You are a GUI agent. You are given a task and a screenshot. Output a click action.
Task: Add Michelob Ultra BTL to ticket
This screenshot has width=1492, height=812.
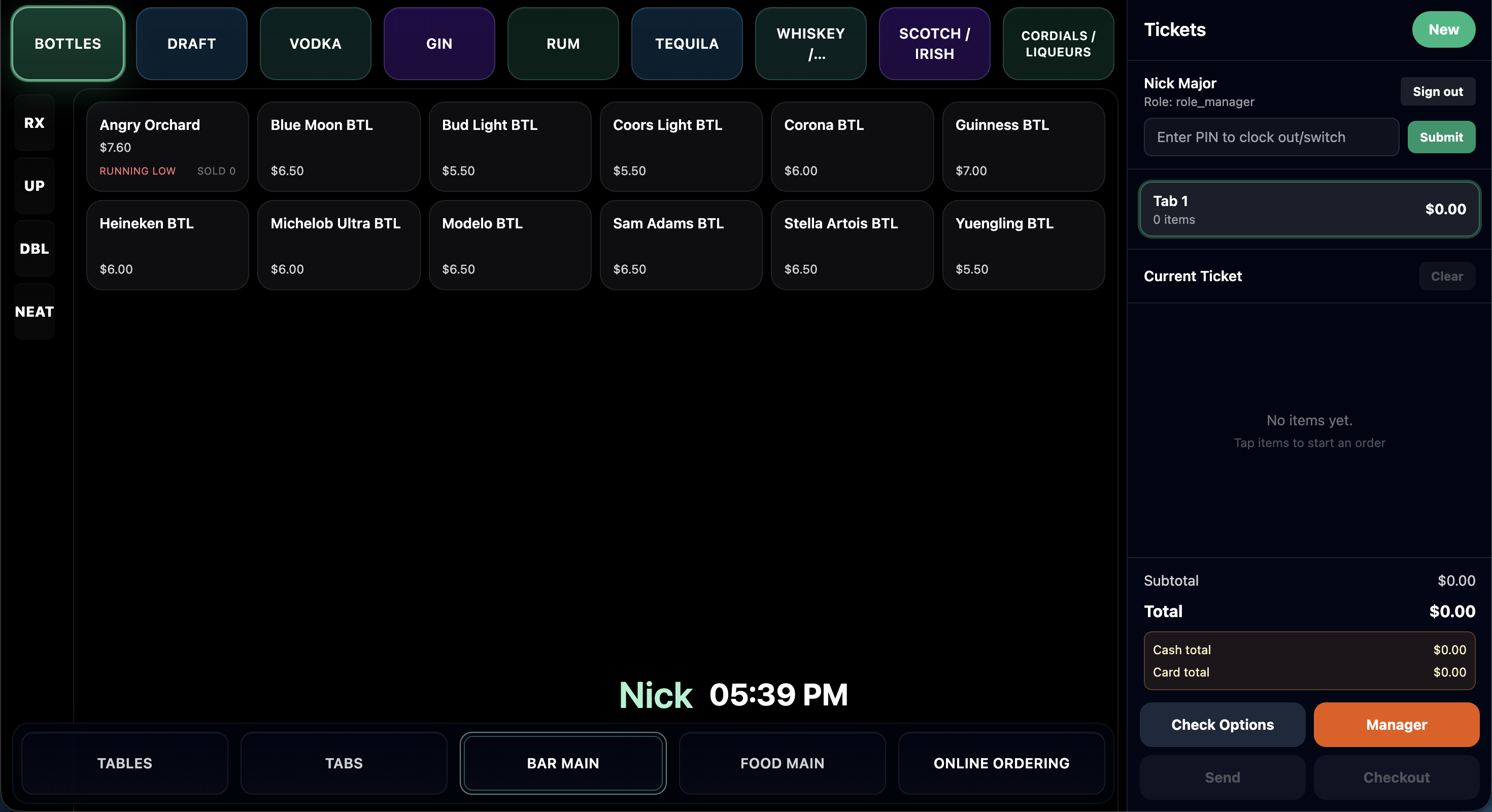click(x=338, y=245)
